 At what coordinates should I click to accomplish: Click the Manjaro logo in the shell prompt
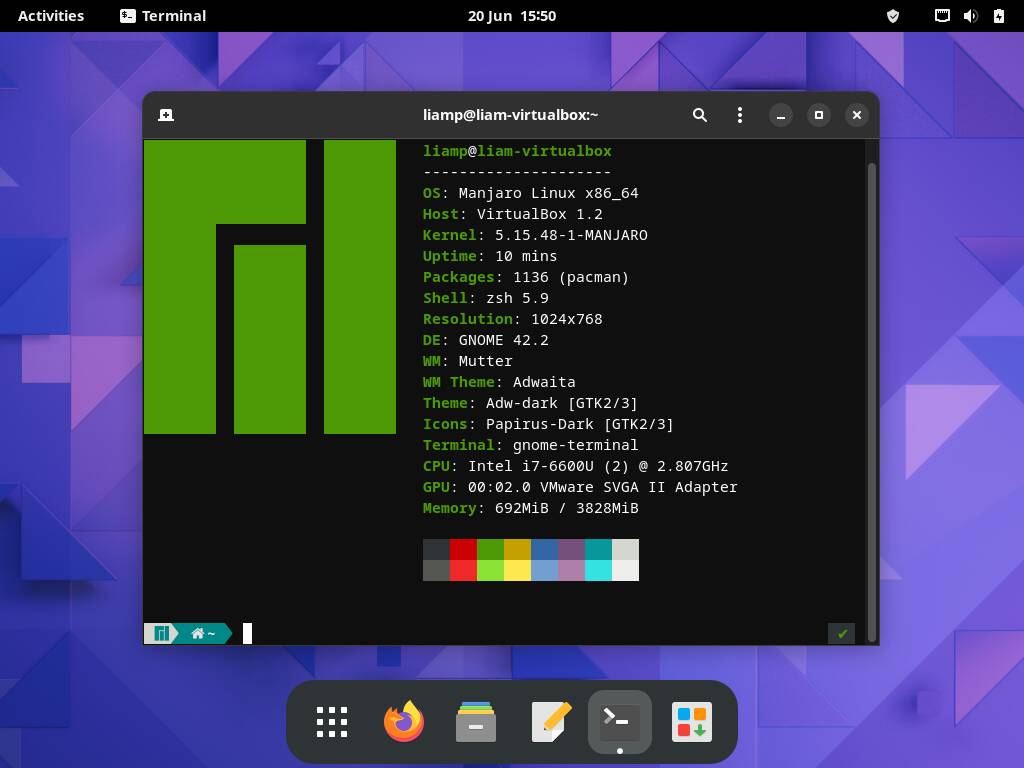point(160,633)
